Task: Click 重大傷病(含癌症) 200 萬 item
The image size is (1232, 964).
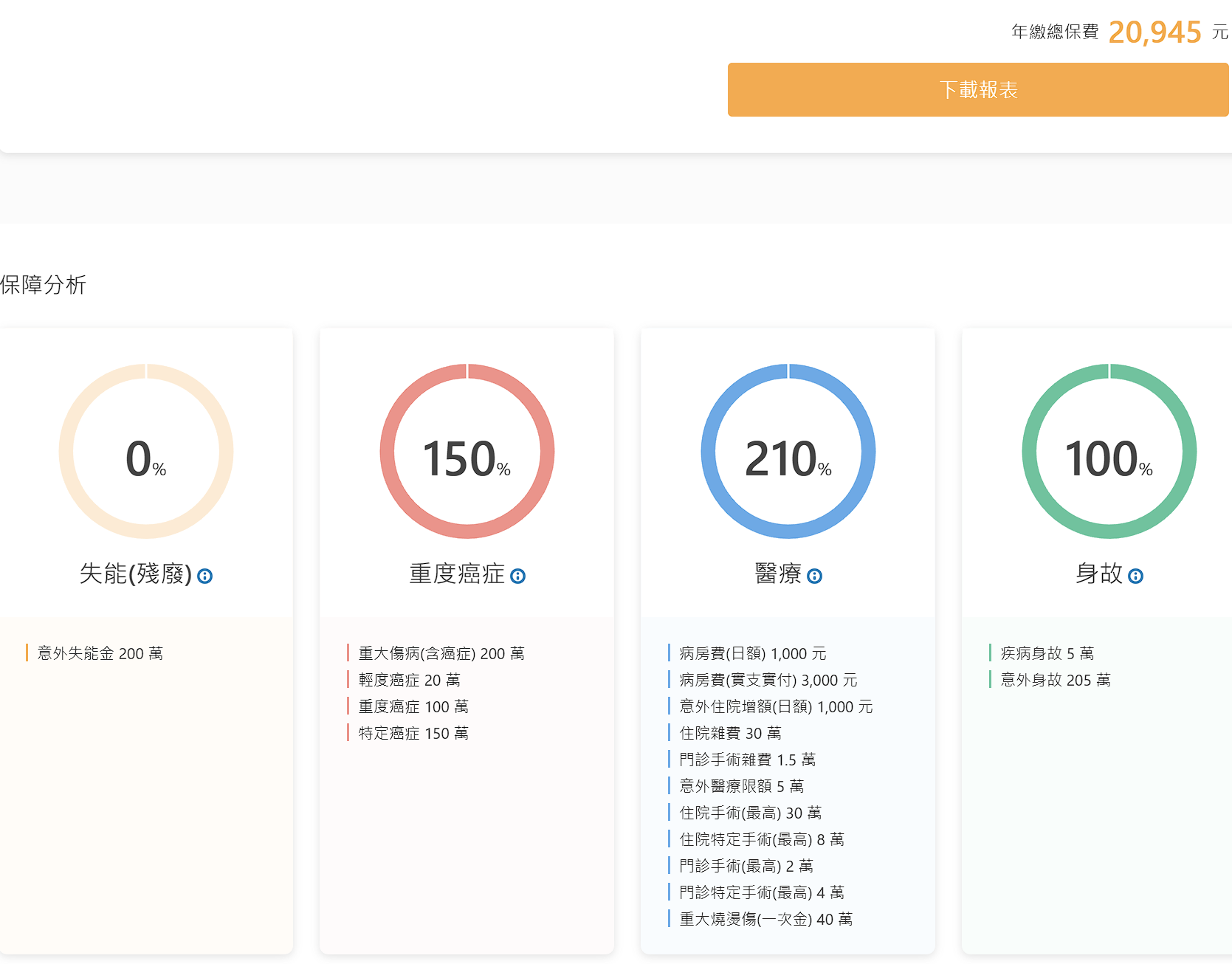Action: point(441,653)
